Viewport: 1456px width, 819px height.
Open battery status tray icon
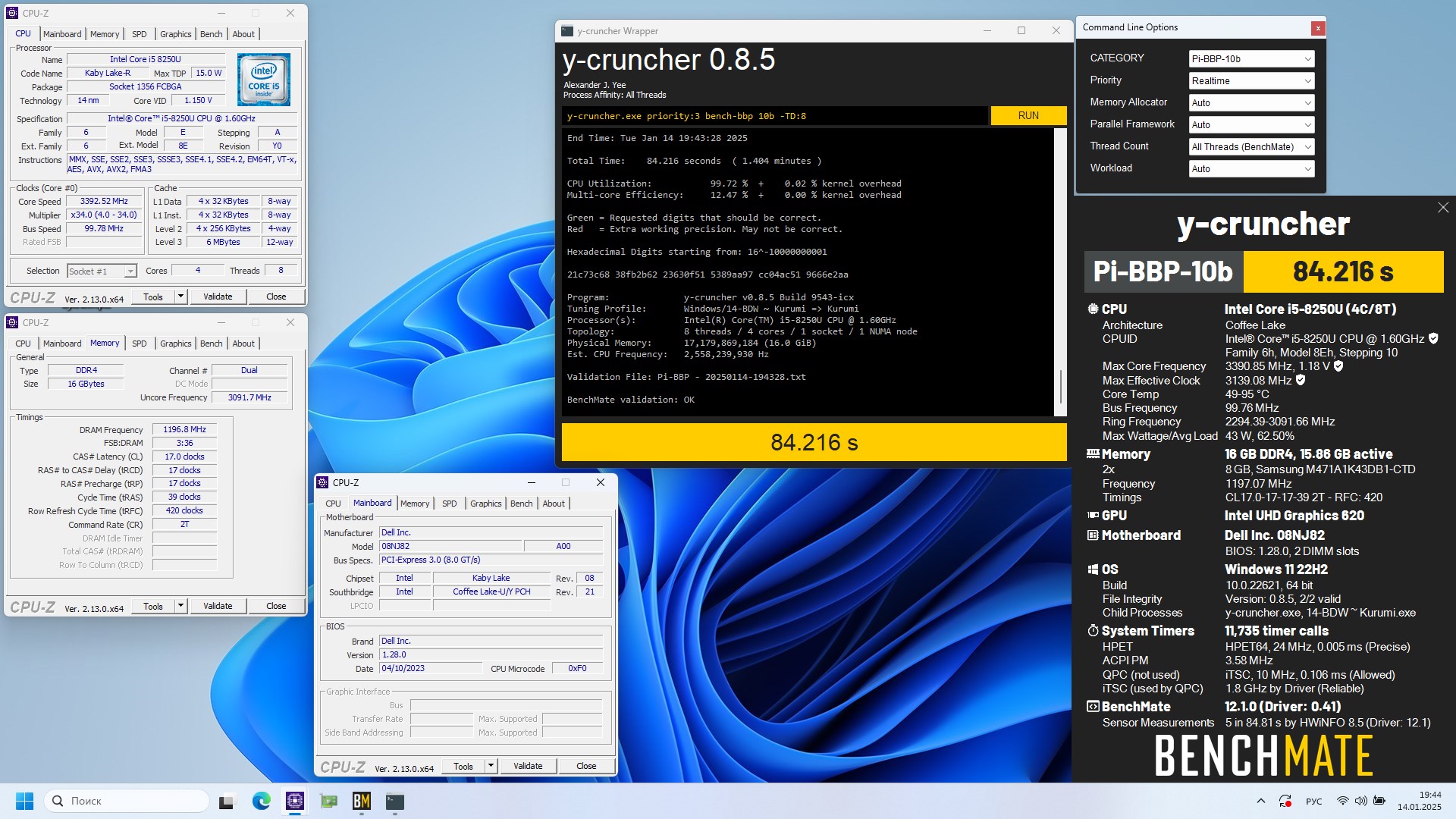(x=1379, y=801)
